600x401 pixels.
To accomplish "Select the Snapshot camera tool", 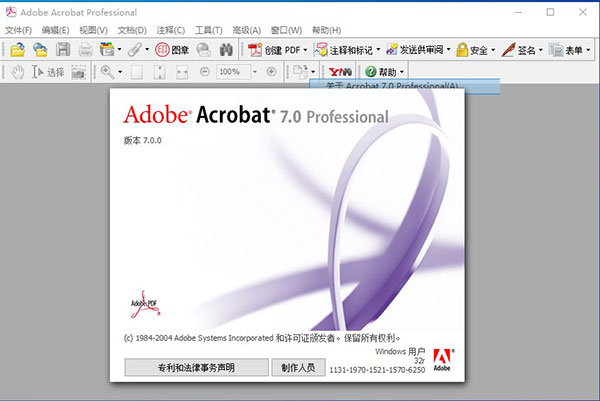I will pos(77,72).
